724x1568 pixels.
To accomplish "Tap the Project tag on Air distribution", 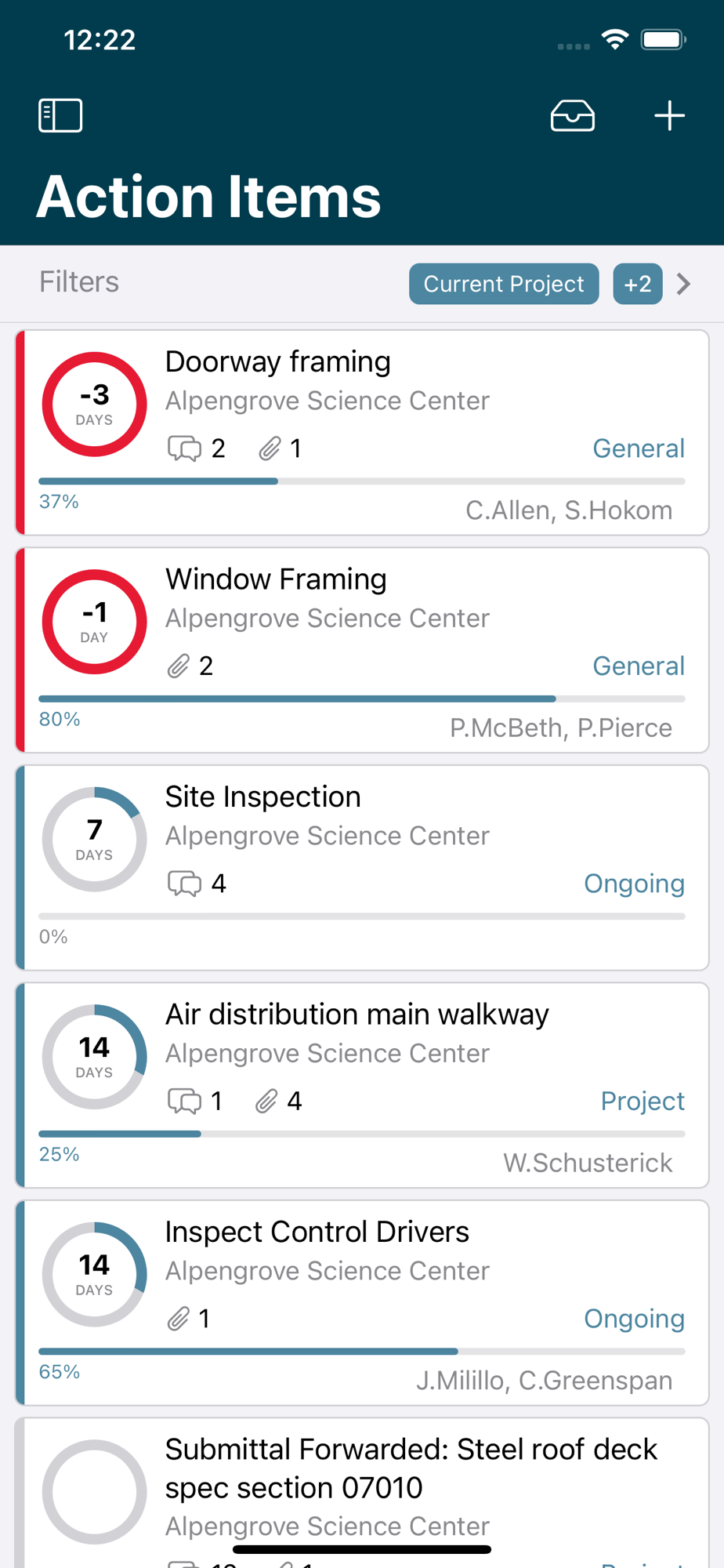I will tap(643, 1102).
